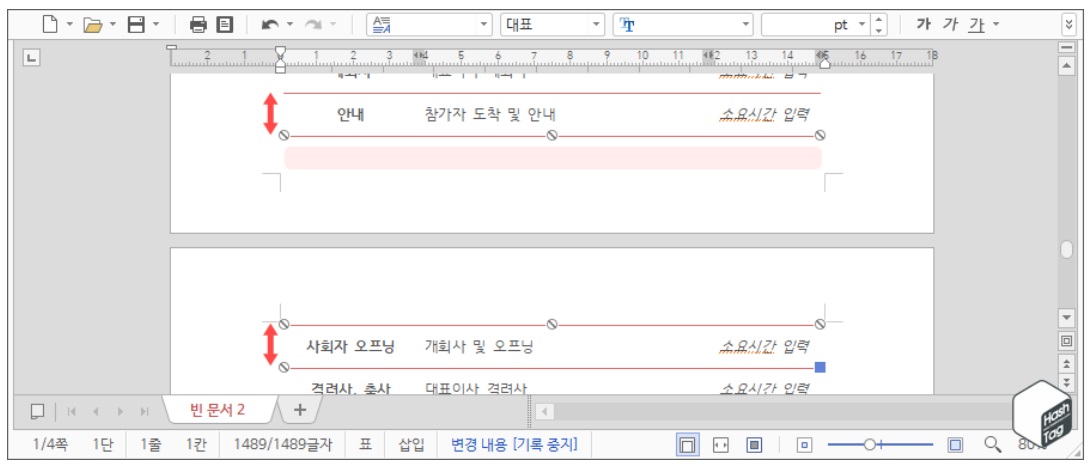Click the 1줄 line status entry
The width and height of the screenshot is (1090, 466).
(149, 444)
